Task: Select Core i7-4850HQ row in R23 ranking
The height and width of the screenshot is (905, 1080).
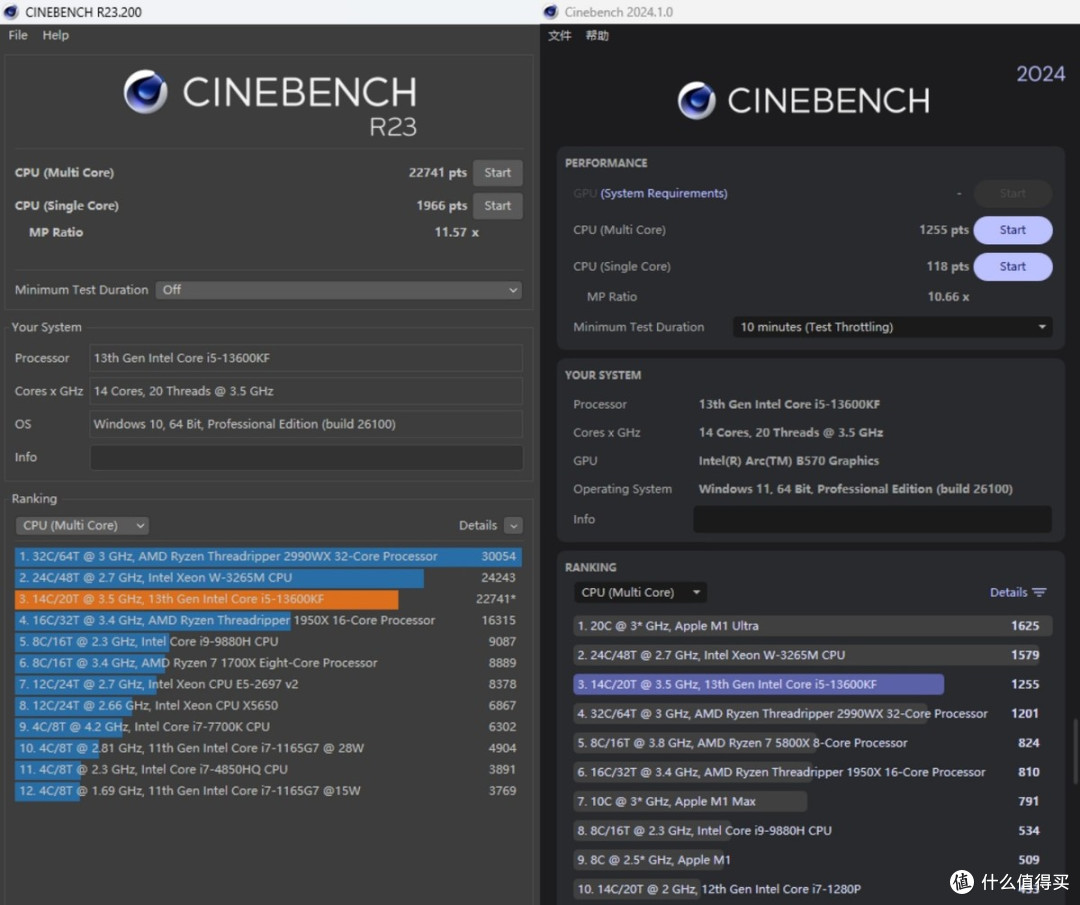Action: click(268, 770)
